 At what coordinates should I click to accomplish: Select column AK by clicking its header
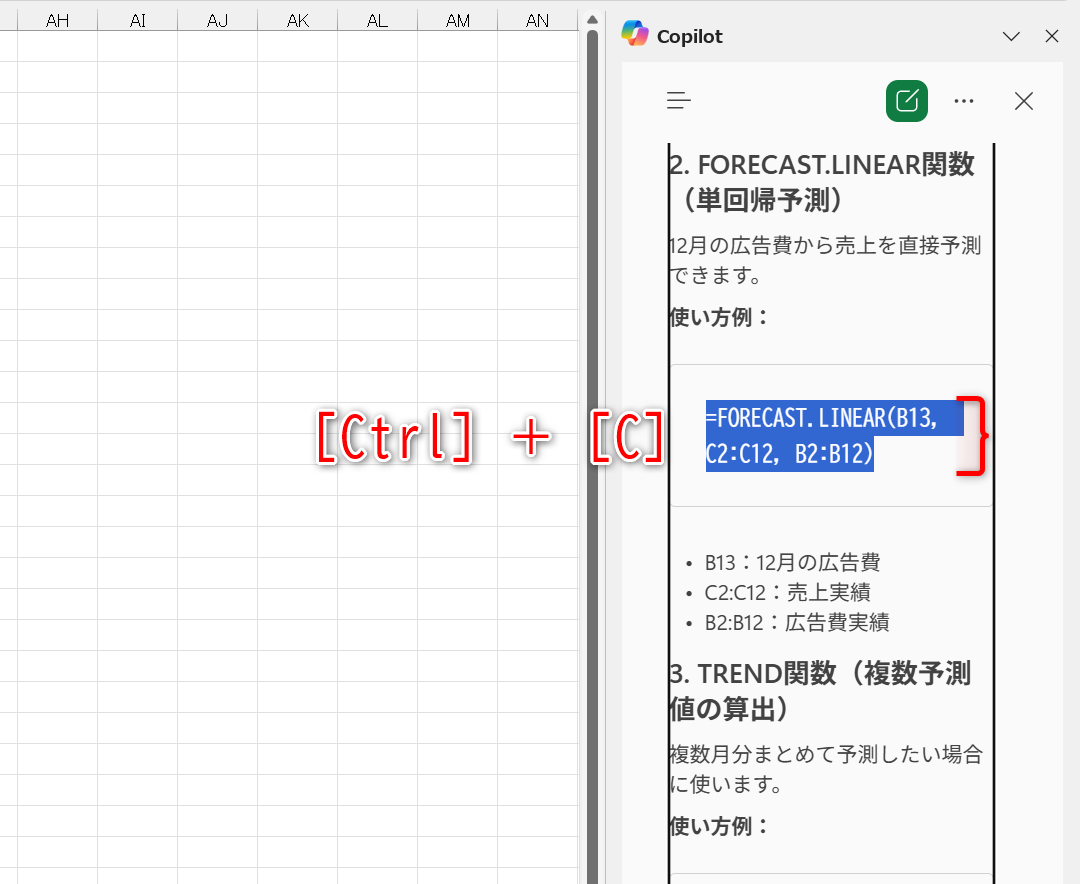pos(297,18)
